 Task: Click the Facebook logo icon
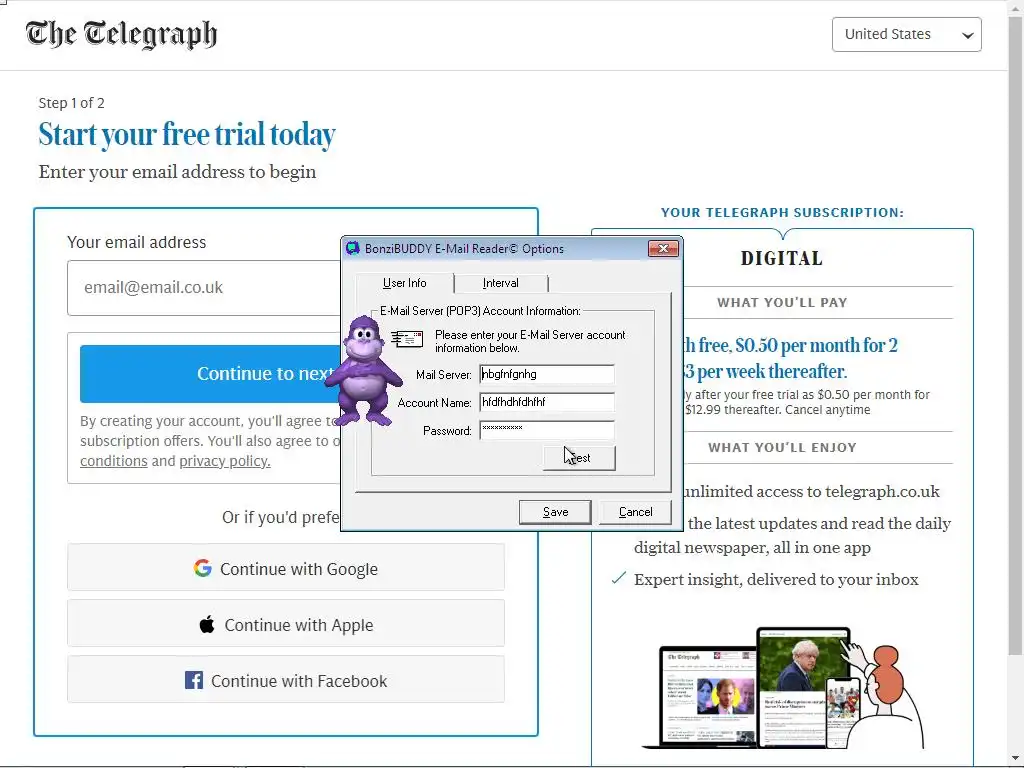point(194,680)
